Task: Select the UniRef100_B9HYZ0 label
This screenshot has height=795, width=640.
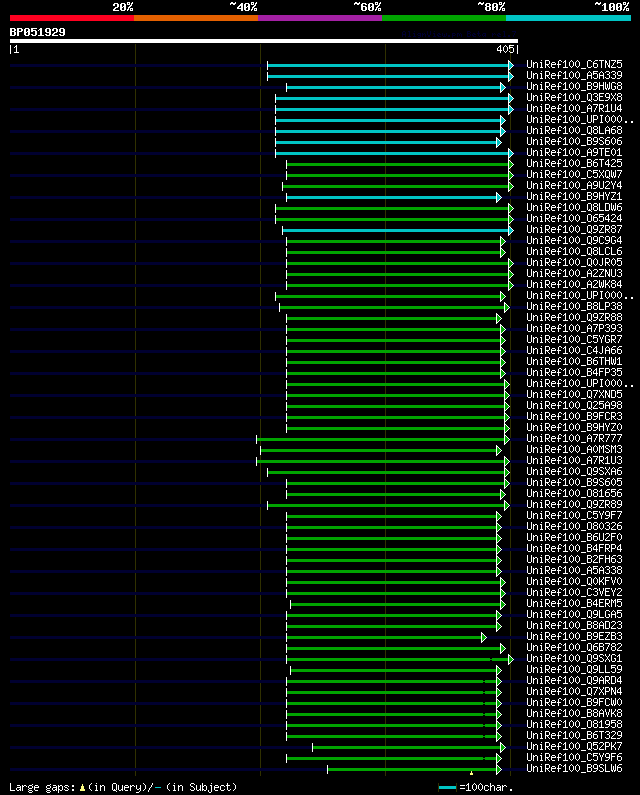Action: pos(574,427)
